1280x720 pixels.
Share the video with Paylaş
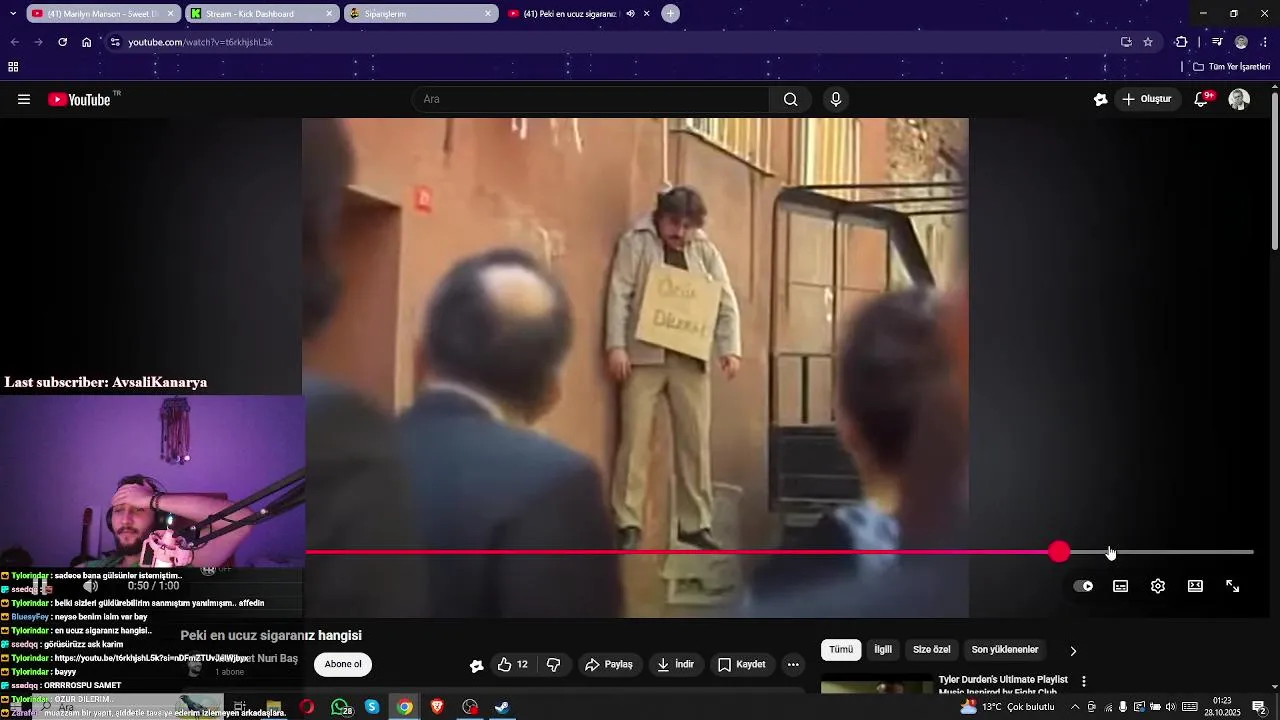[x=609, y=664]
